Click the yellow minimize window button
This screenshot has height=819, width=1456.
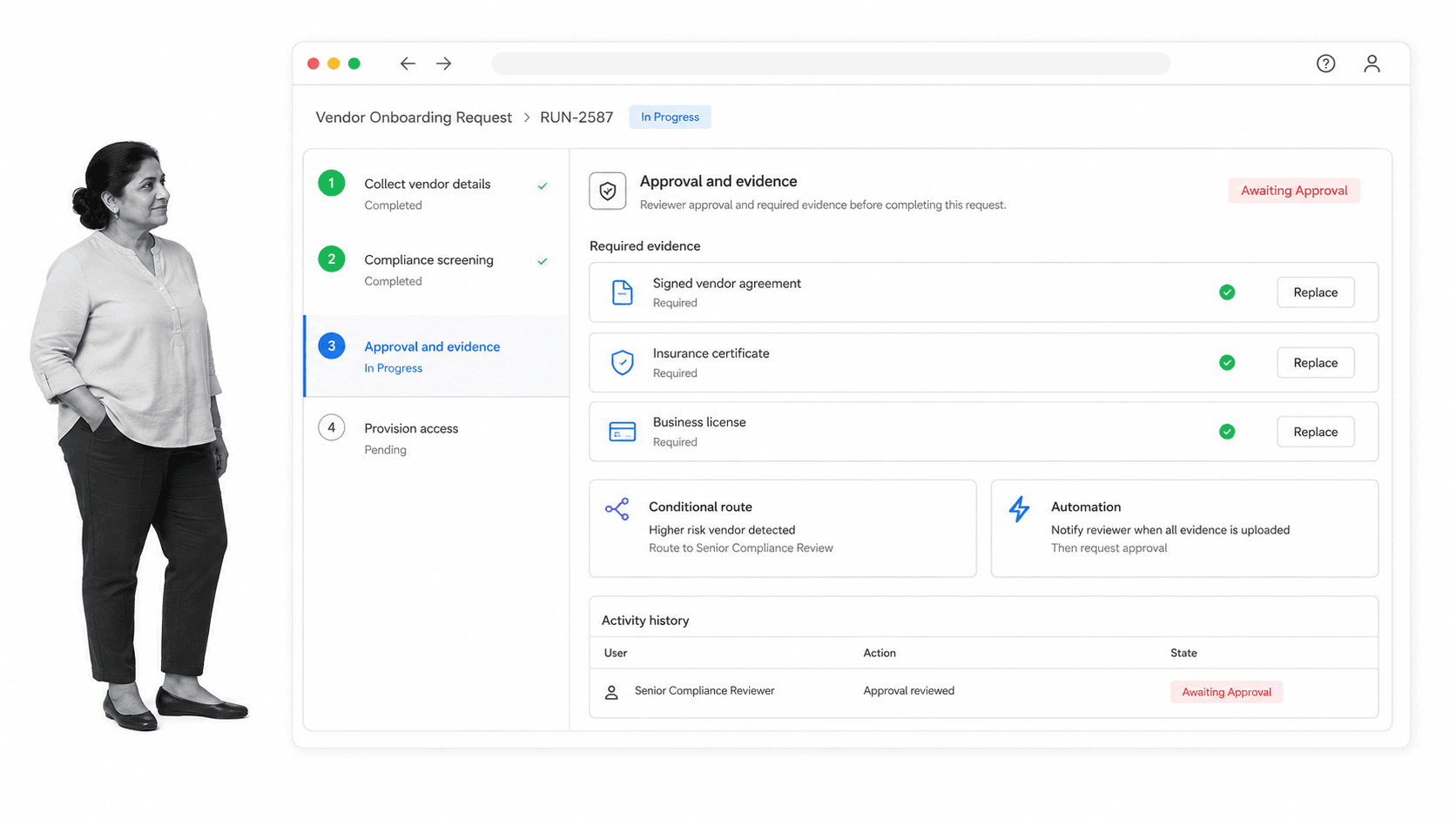point(334,64)
